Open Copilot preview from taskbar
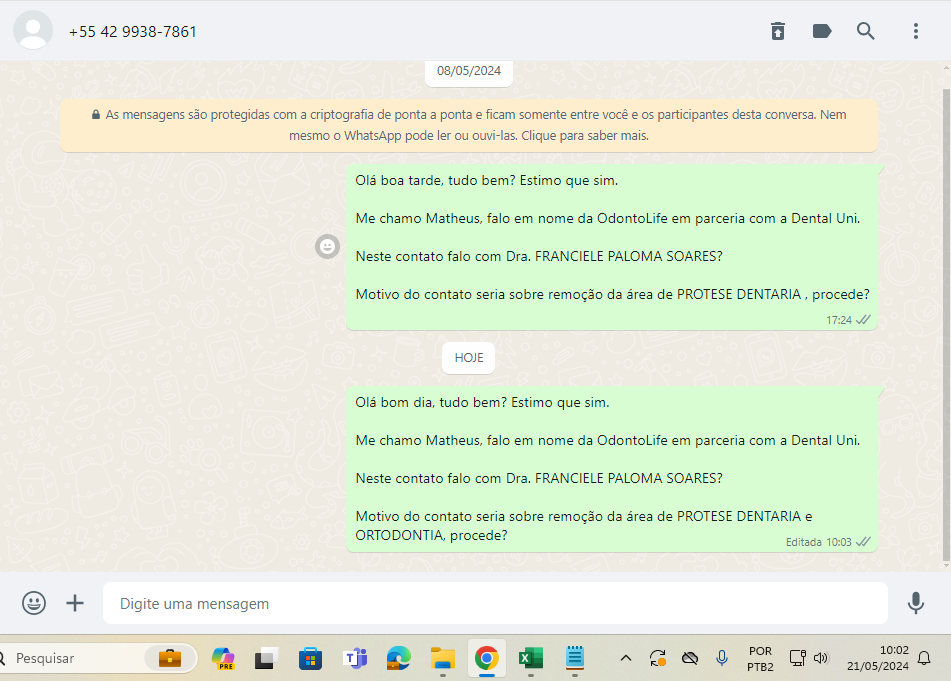 (x=223, y=658)
